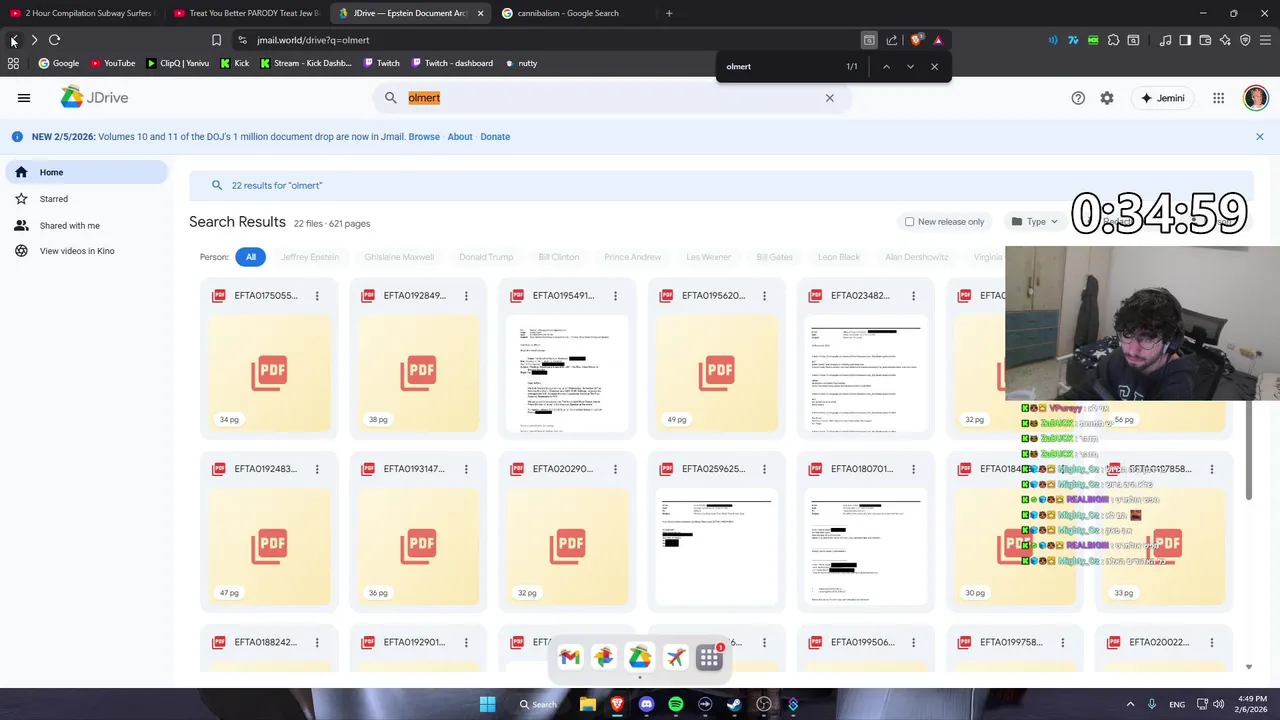Go forward in browser history
Screen dimensions: 1280x720
(34, 40)
